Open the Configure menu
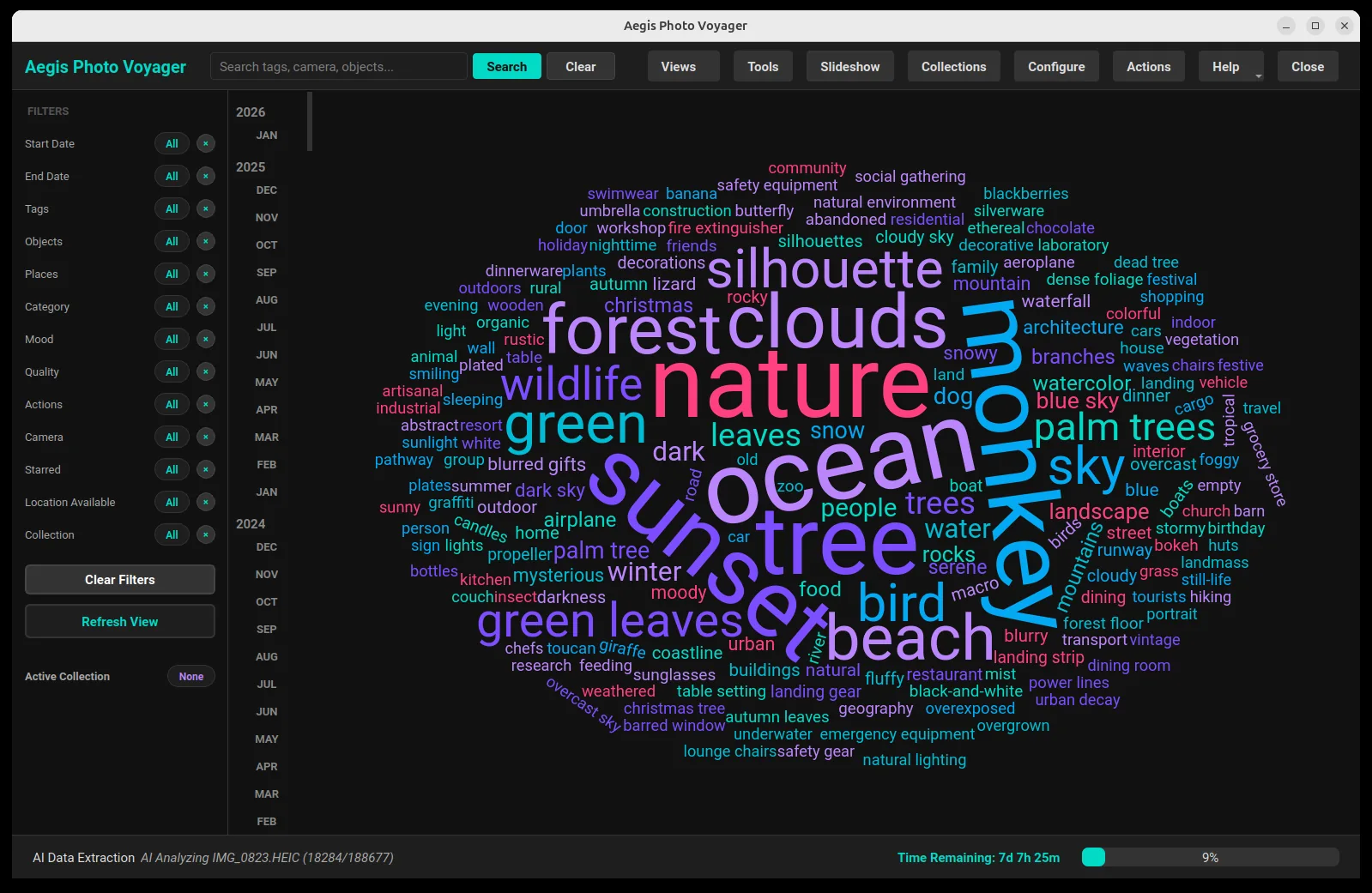1372x893 pixels. coord(1056,66)
